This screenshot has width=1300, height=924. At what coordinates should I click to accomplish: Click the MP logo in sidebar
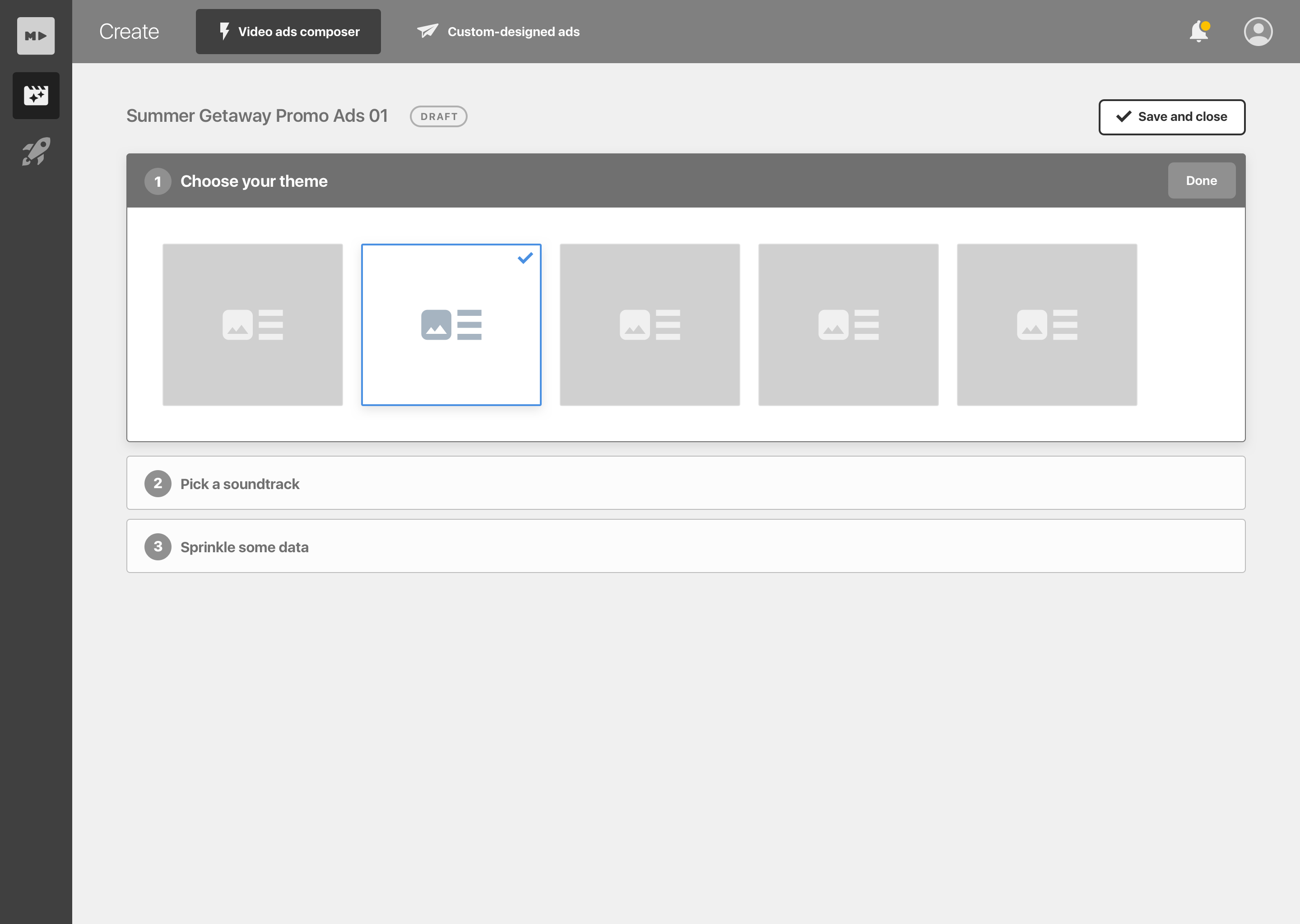pyautogui.click(x=36, y=36)
